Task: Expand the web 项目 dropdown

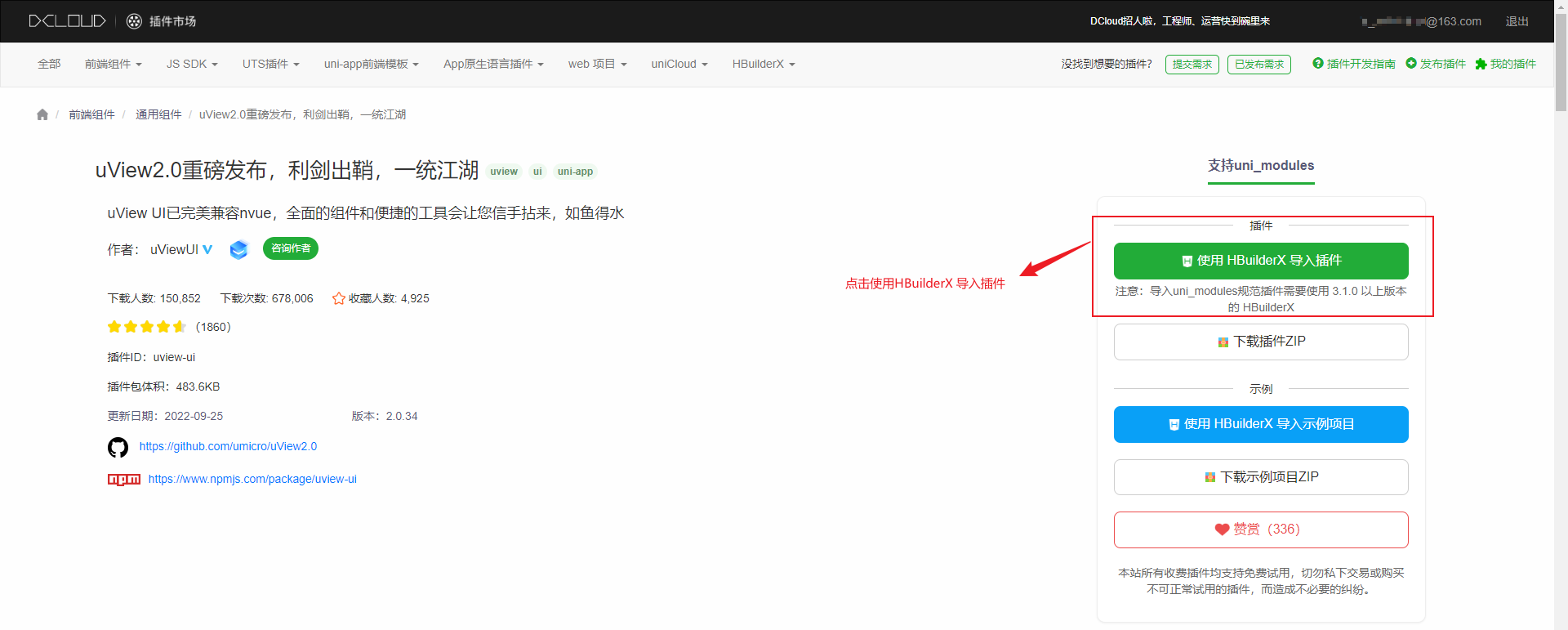Action: (x=598, y=64)
